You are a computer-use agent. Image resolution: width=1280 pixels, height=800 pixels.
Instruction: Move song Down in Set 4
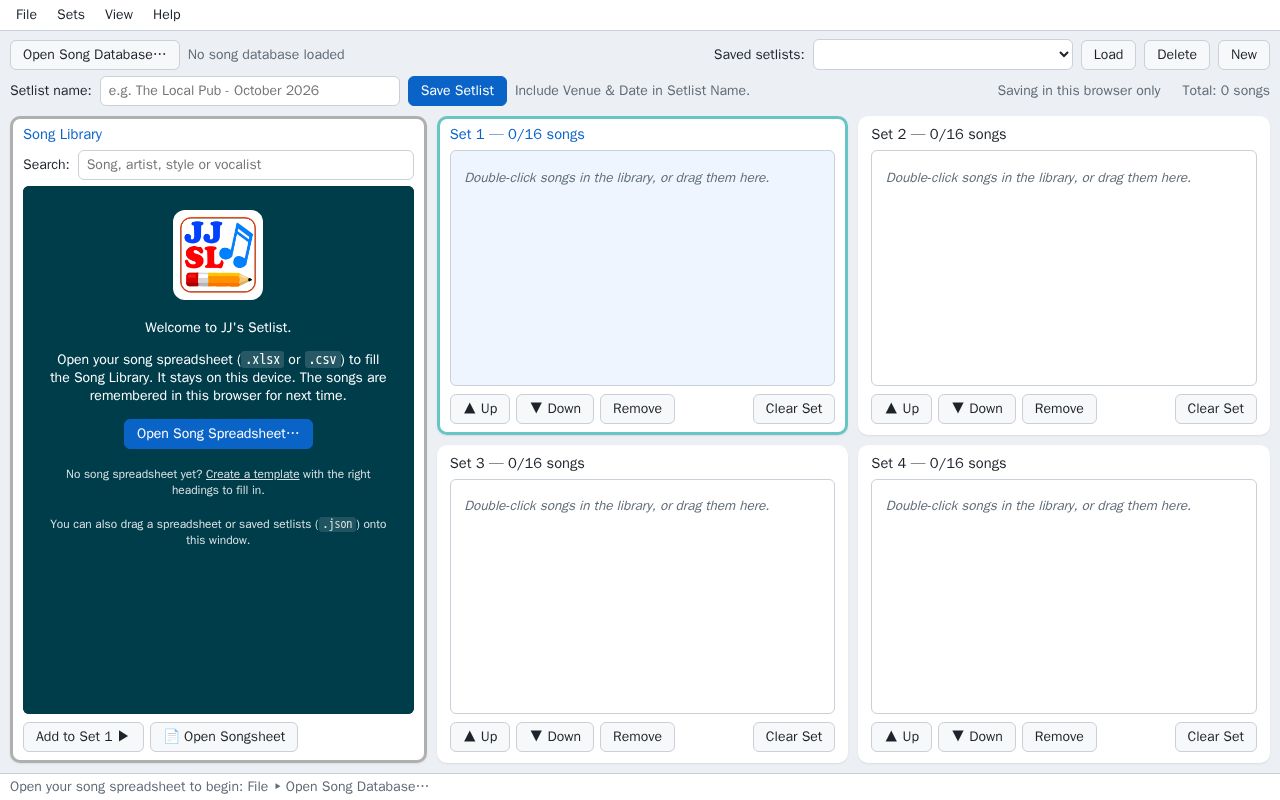point(977,737)
